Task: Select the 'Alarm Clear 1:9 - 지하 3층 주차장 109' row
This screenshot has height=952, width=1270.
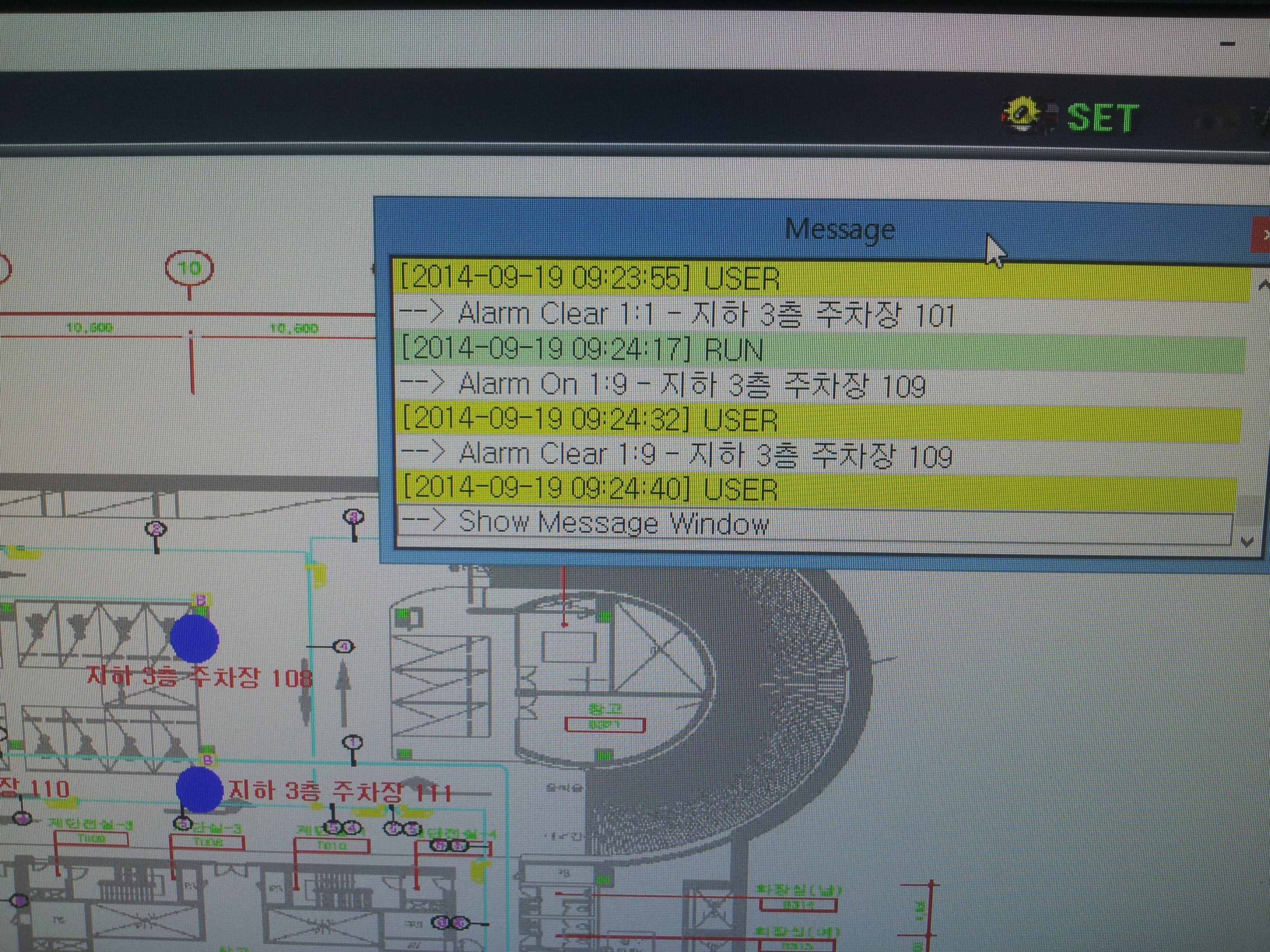Action: pos(819,455)
